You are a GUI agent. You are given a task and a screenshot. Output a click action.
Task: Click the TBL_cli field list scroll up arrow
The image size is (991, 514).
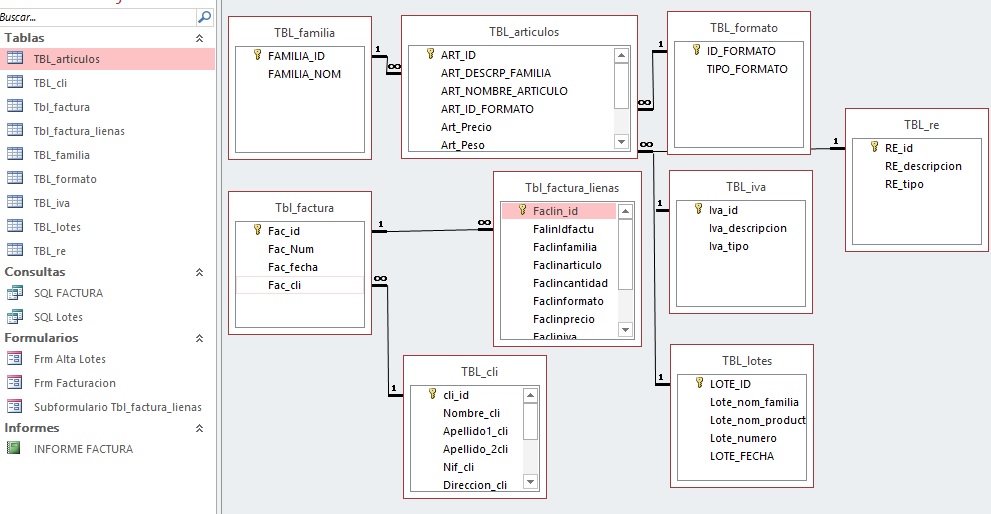click(x=530, y=396)
